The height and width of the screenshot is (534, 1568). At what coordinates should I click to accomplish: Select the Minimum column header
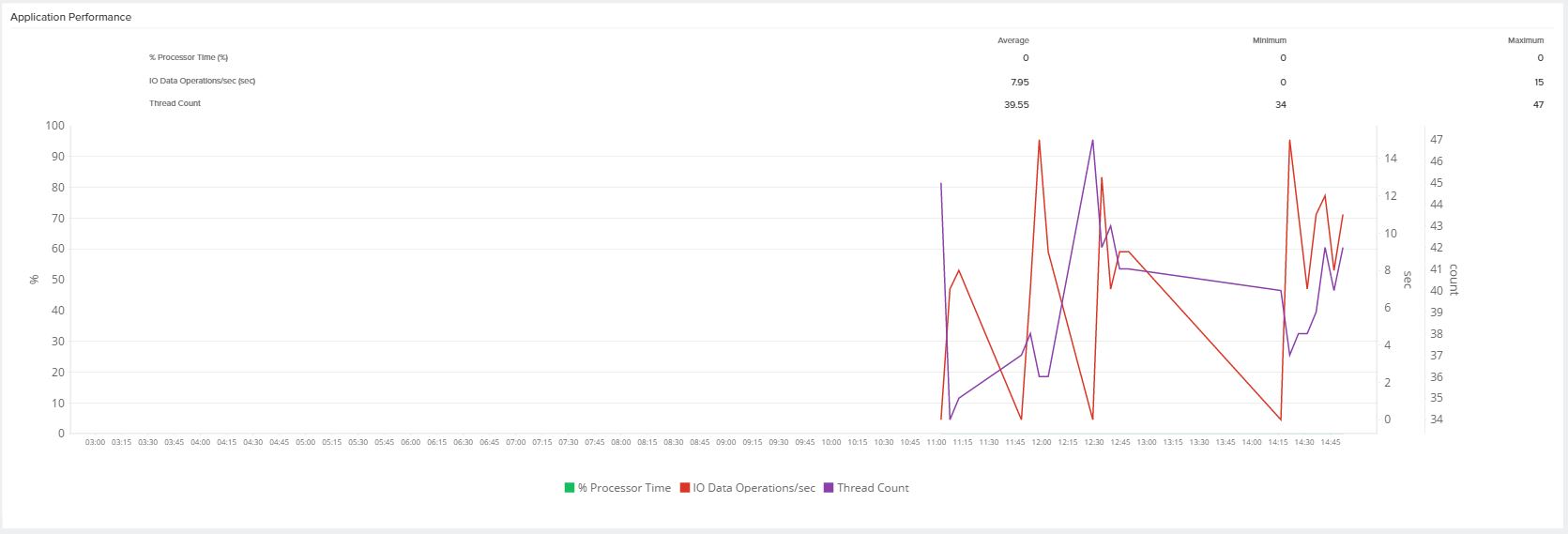click(1269, 40)
